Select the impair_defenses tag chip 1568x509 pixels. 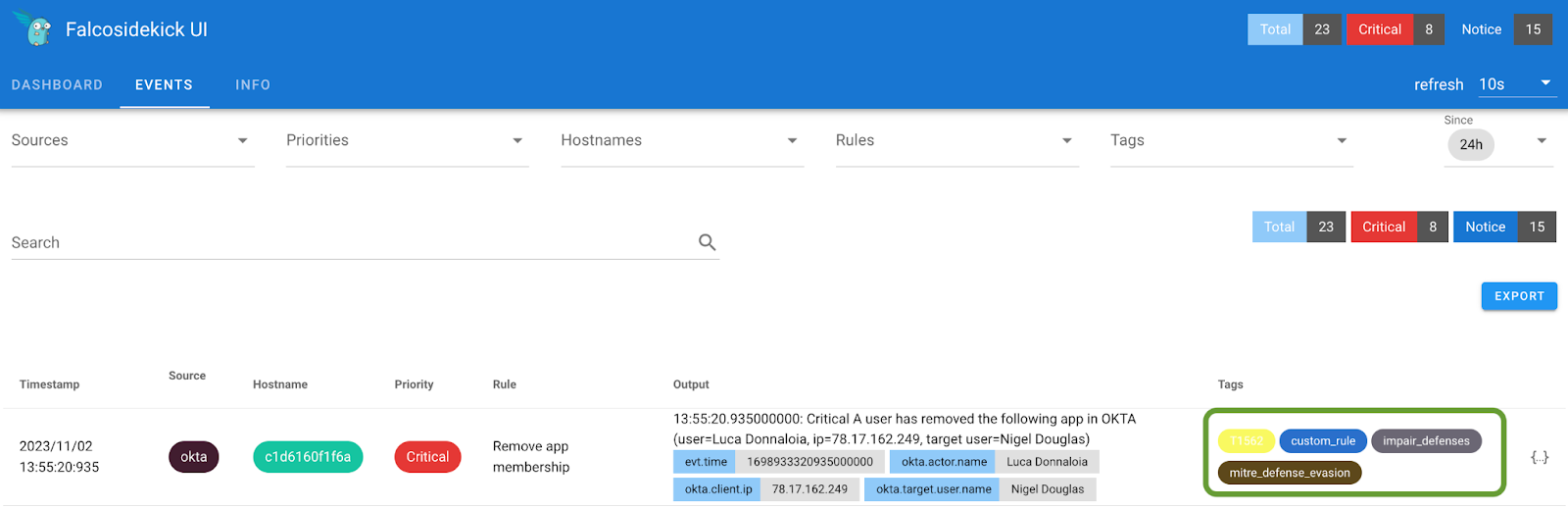(1425, 441)
